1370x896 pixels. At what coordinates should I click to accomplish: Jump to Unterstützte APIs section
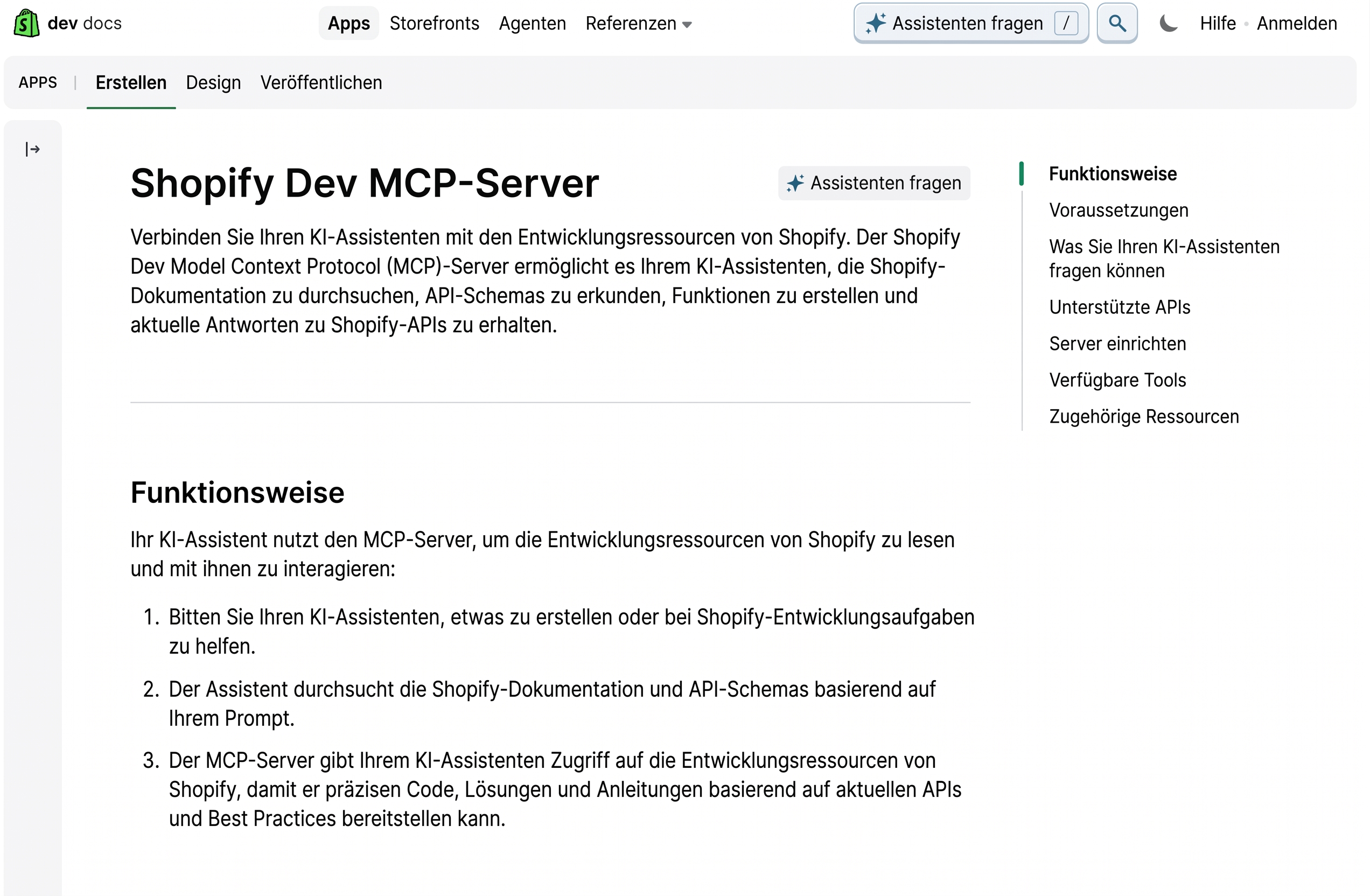click(x=1119, y=307)
